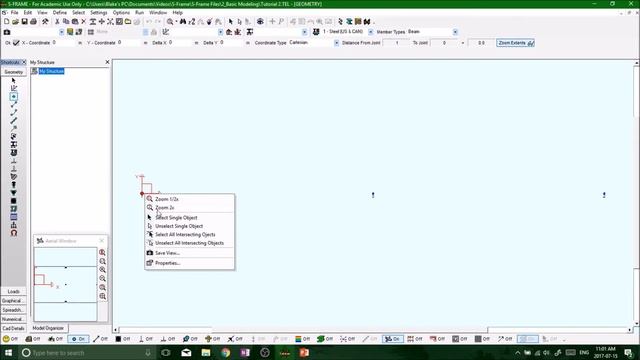Toggle the rainbow colors Off status button
640x360 pixels.
(302, 339)
